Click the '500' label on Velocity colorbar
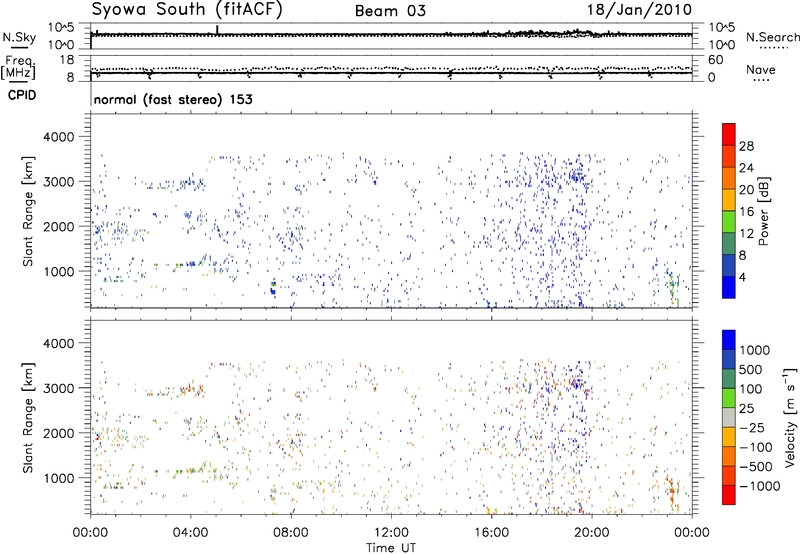Image resolution: width=800 pixels, height=554 pixels. (752, 370)
